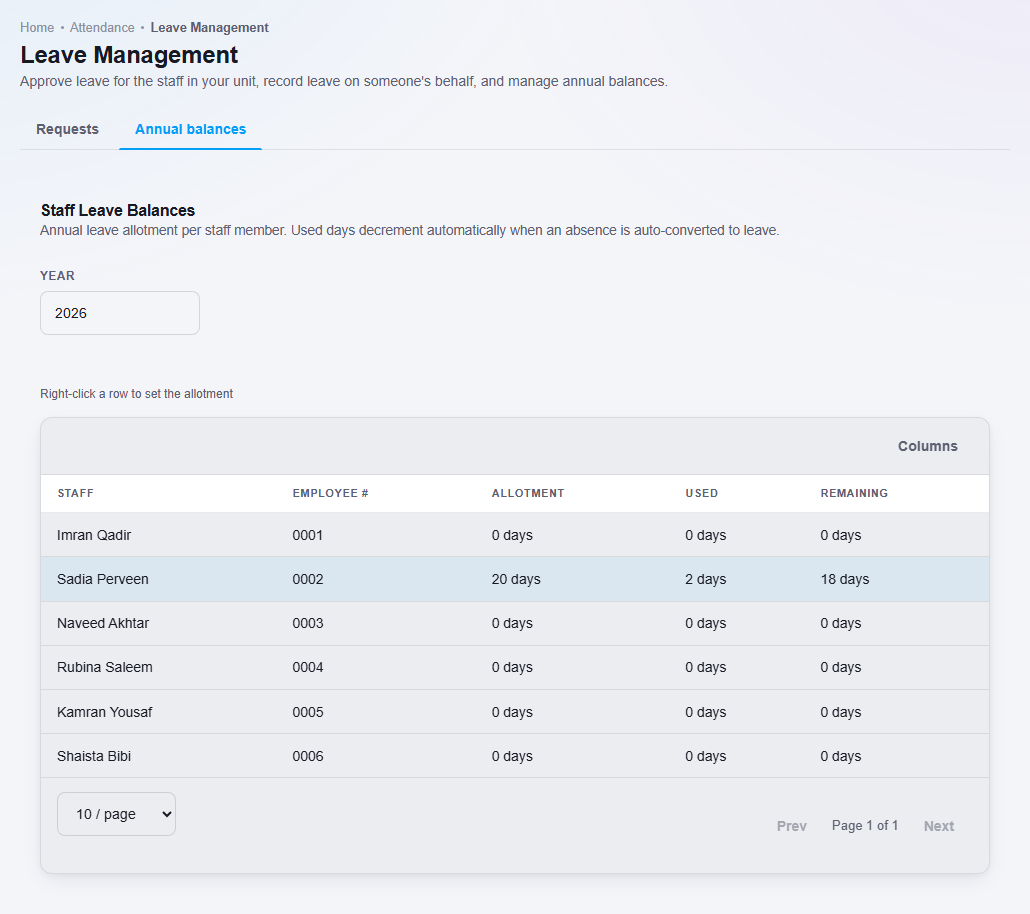Click the Year input field

[x=120, y=313]
